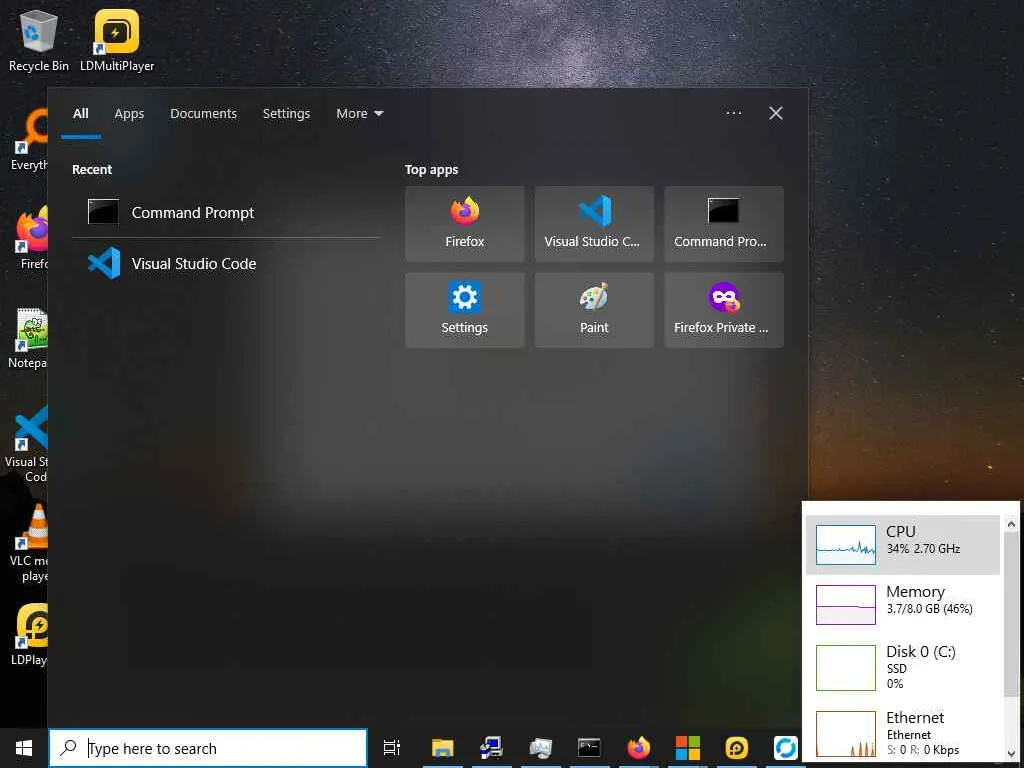Open LDPlayer yellow taskbar icon
The width and height of the screenshot is (1024, 768).
click(737, 748)
